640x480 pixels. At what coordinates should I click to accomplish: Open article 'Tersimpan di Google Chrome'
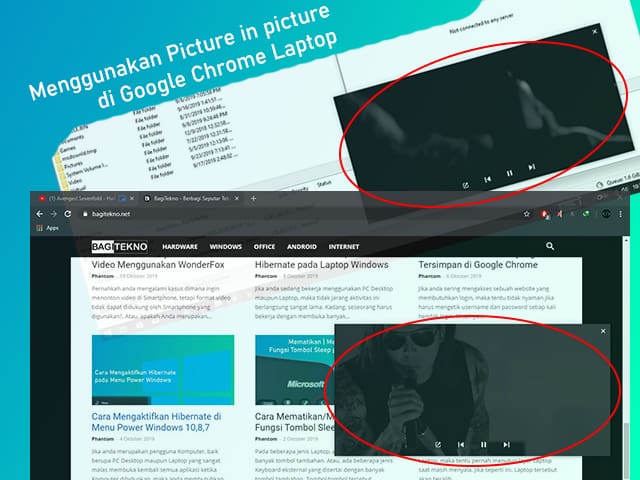click(x=478, y=264)
